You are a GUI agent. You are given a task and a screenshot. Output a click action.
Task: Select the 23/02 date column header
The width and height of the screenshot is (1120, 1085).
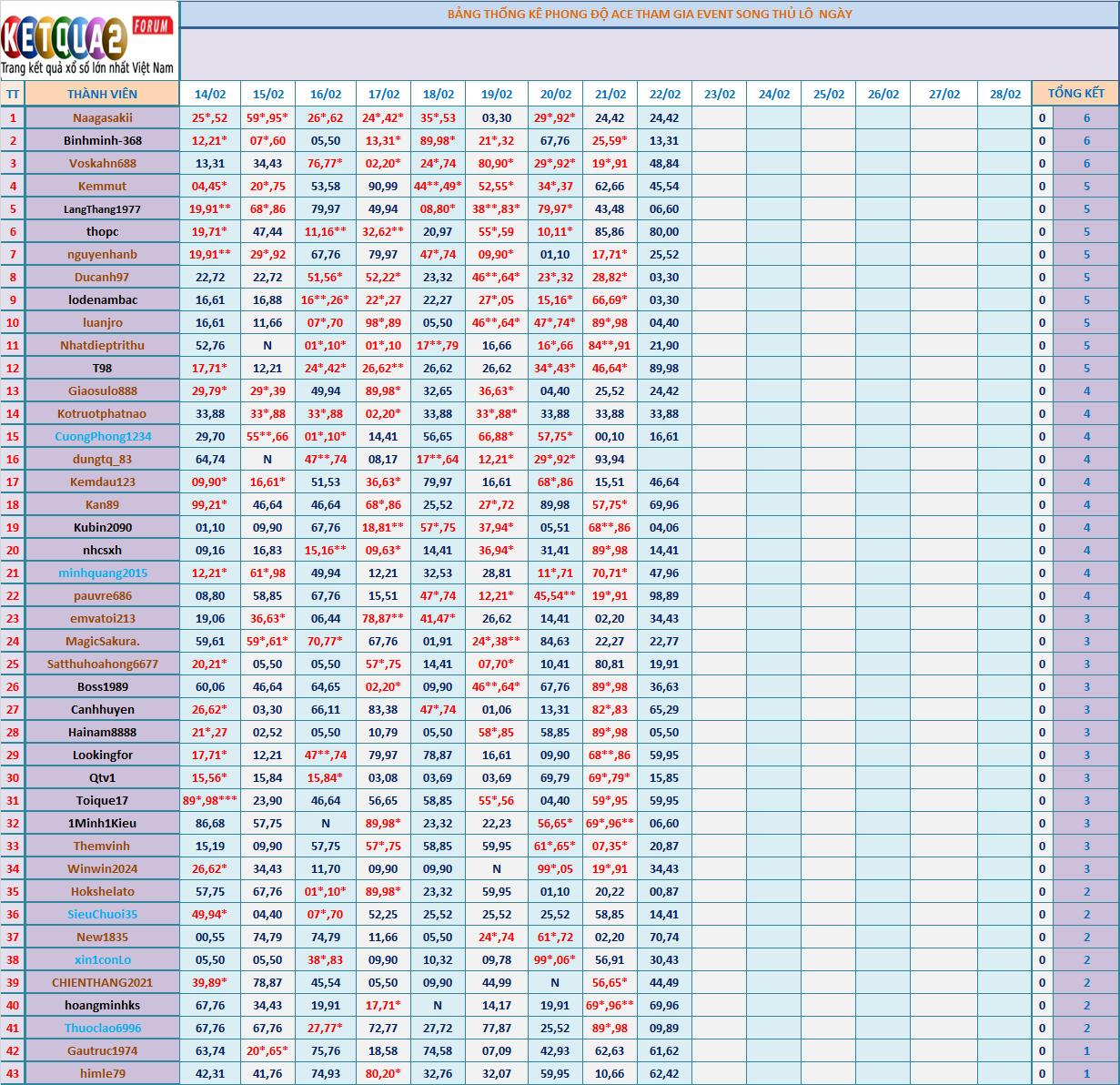719,94
